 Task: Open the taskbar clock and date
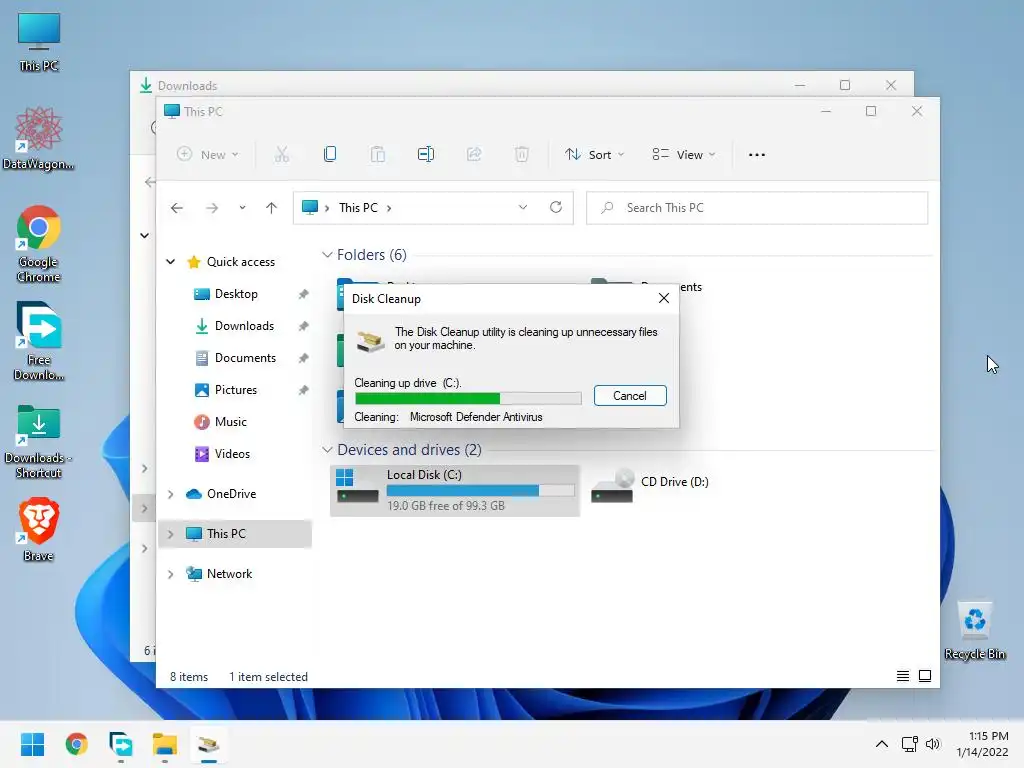(x=982, y=744)
